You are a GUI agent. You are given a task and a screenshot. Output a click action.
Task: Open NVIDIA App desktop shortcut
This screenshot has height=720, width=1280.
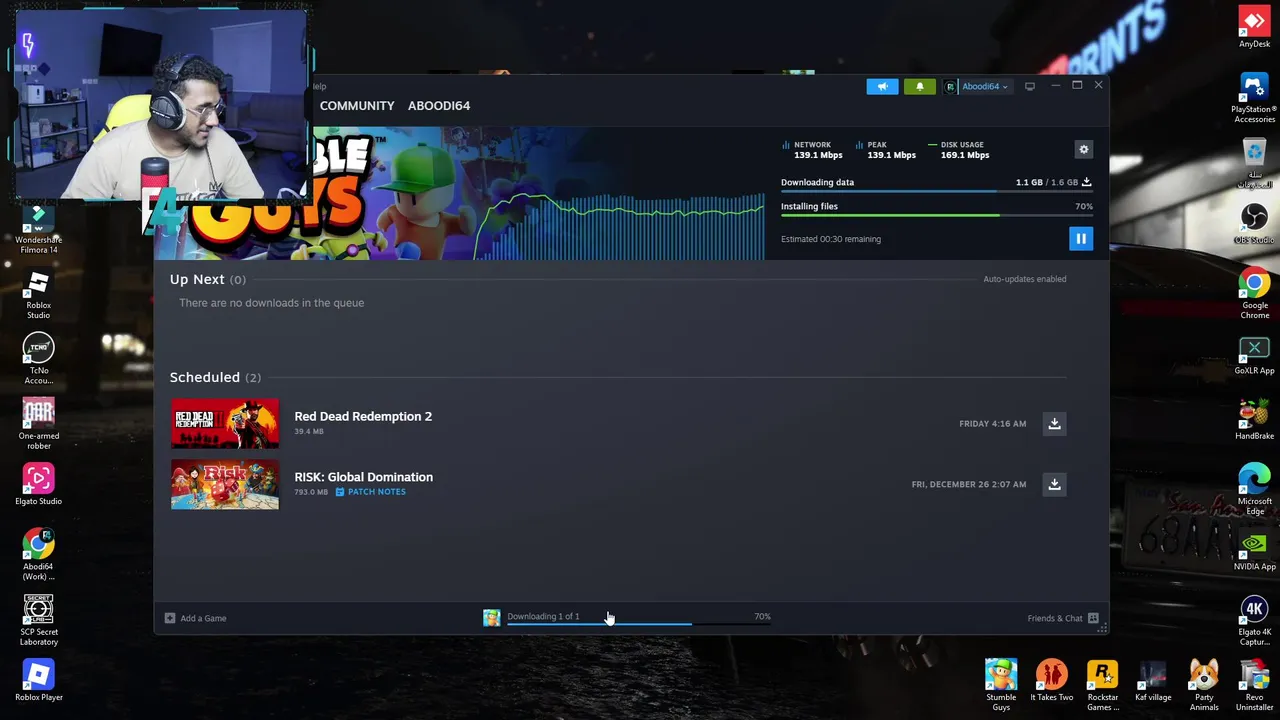coord(1254,552)
